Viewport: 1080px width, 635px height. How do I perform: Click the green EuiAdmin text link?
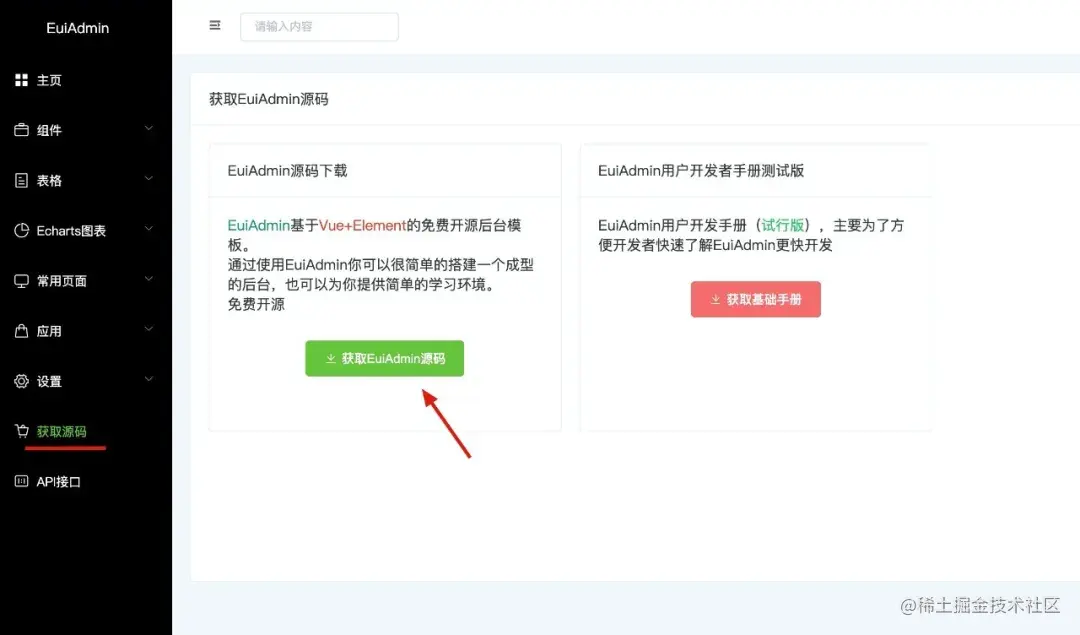tap(258, 225)
